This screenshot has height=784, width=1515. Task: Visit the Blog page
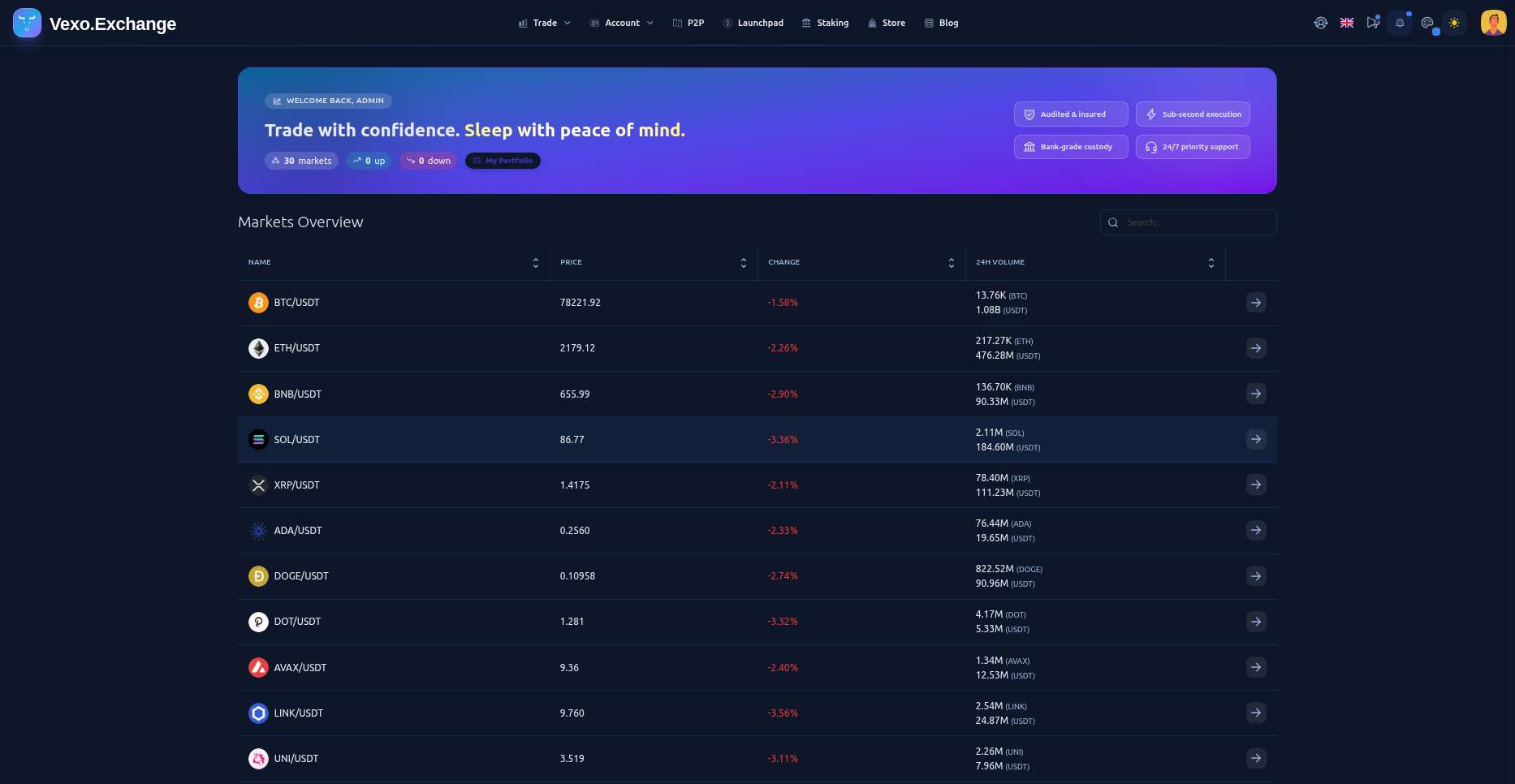tap(942, 23)
